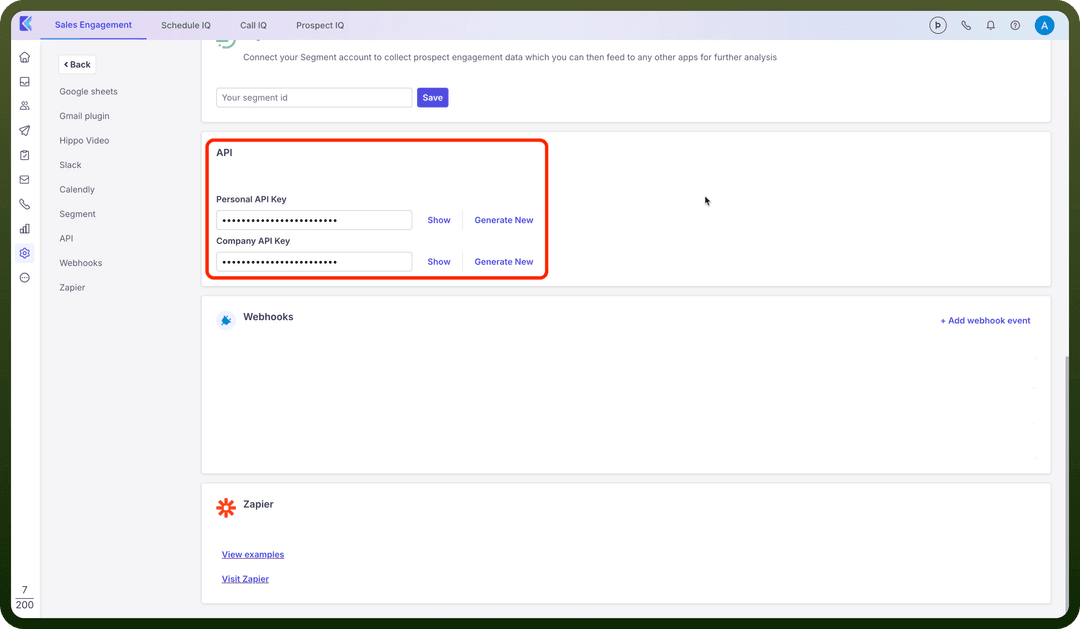
Task: Select Webhooks in the settings list
Action: click(x=81, y=263)
